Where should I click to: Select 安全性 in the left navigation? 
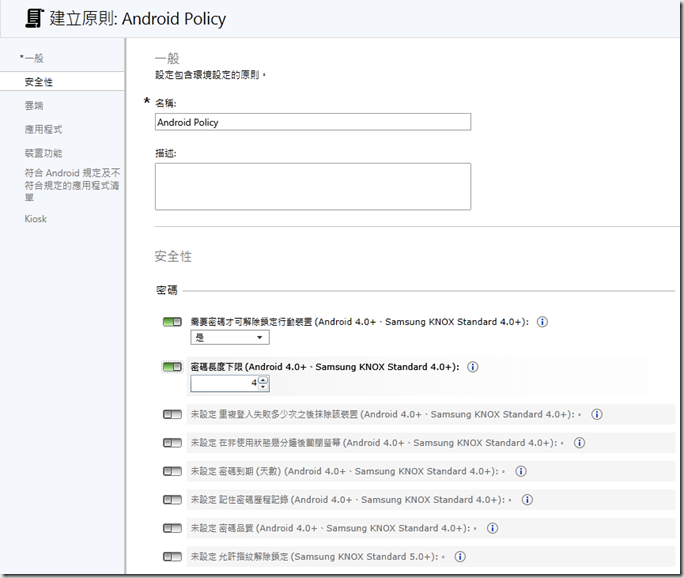(x=39, y=81)
